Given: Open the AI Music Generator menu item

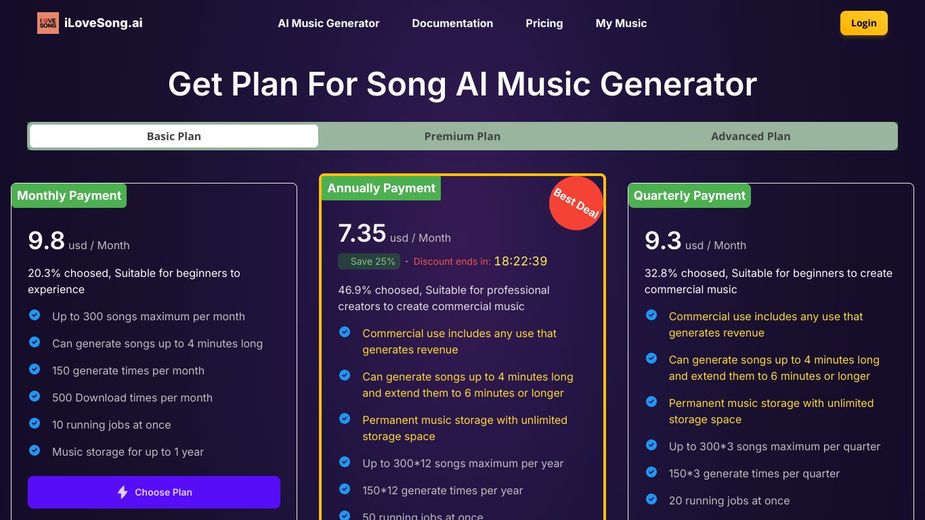Looking at the screenshot, I should pyautogui.click(x=329, y=24).
